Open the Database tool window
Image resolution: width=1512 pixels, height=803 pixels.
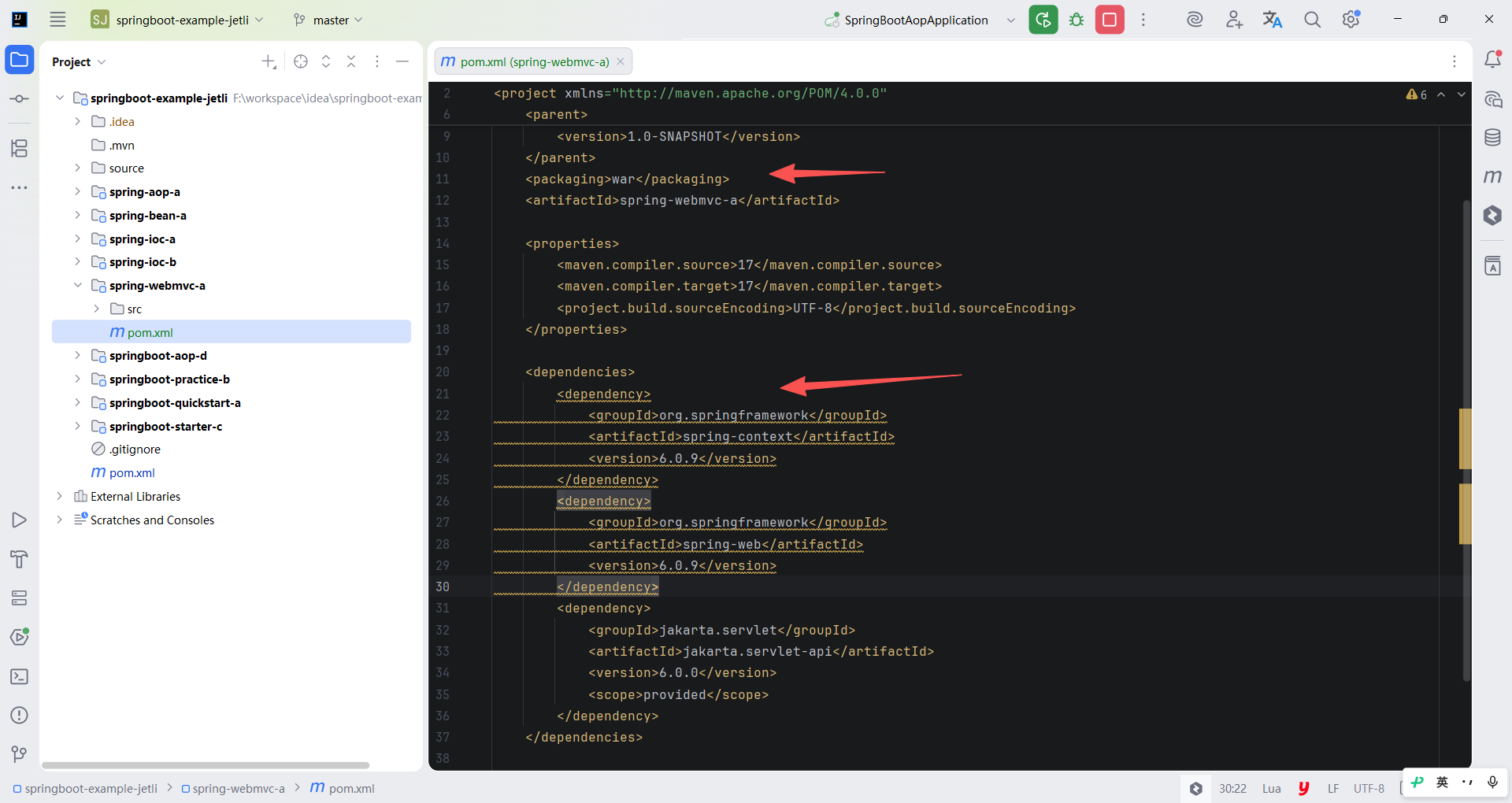pos(1492,138)
